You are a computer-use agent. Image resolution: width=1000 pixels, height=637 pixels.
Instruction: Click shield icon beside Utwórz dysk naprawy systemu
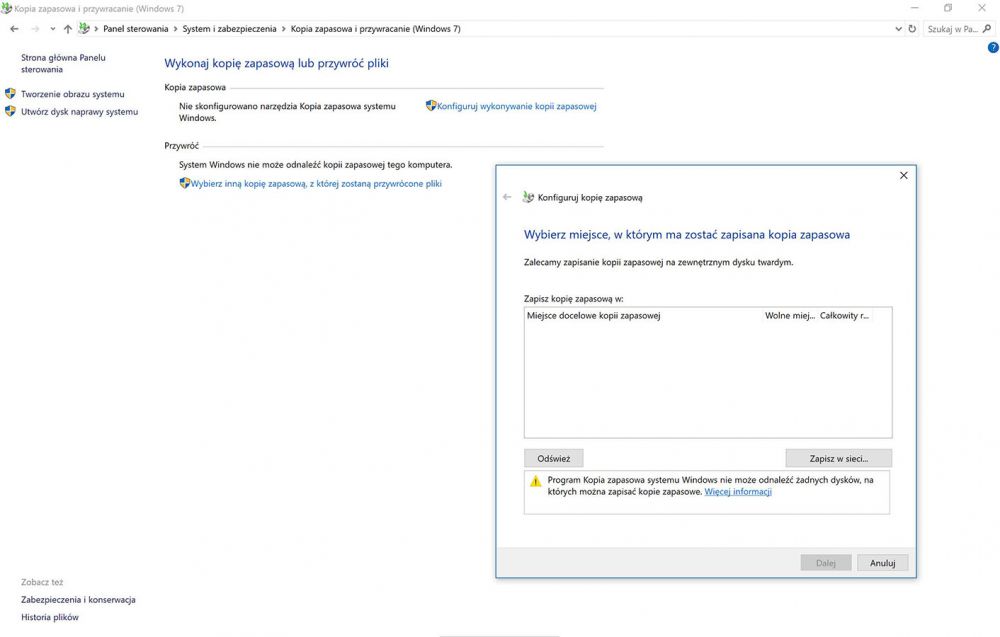tap(10, 112)
